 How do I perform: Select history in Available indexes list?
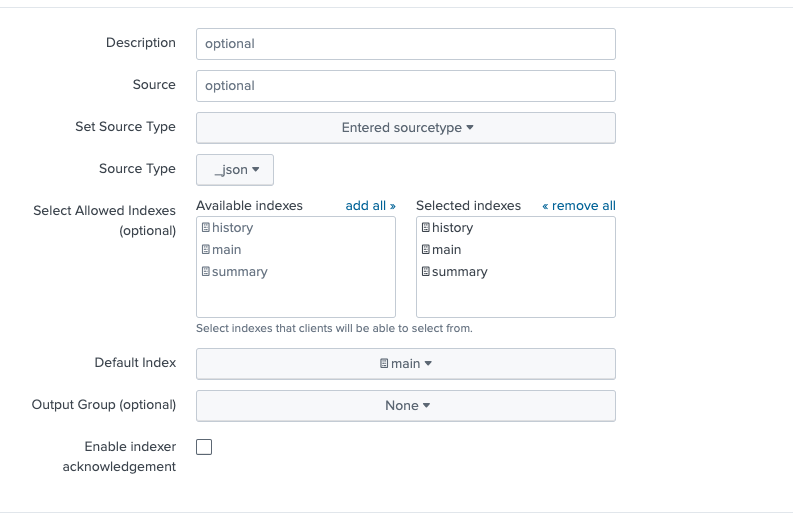coord(233,228)
